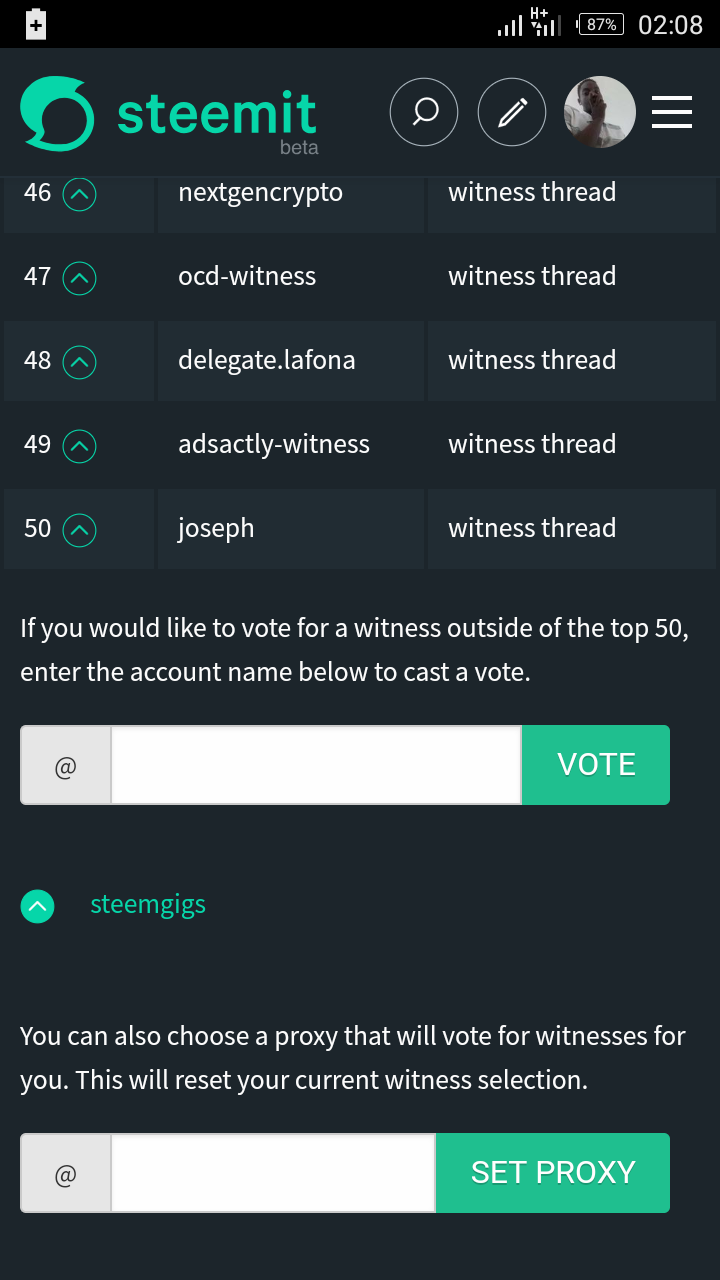Open the hamburger menu

point(672,112)
